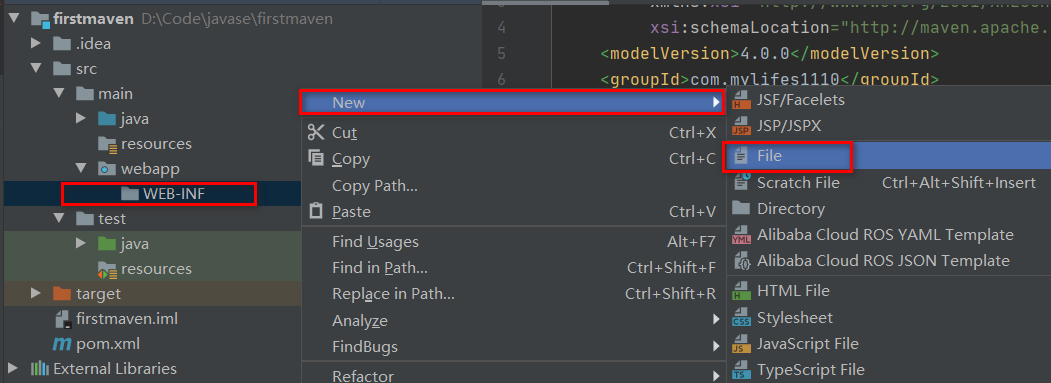Expand the .idea folder arrow
Image resolution: width=1051 pixels, height=383 pixels.
coord(36,44)
